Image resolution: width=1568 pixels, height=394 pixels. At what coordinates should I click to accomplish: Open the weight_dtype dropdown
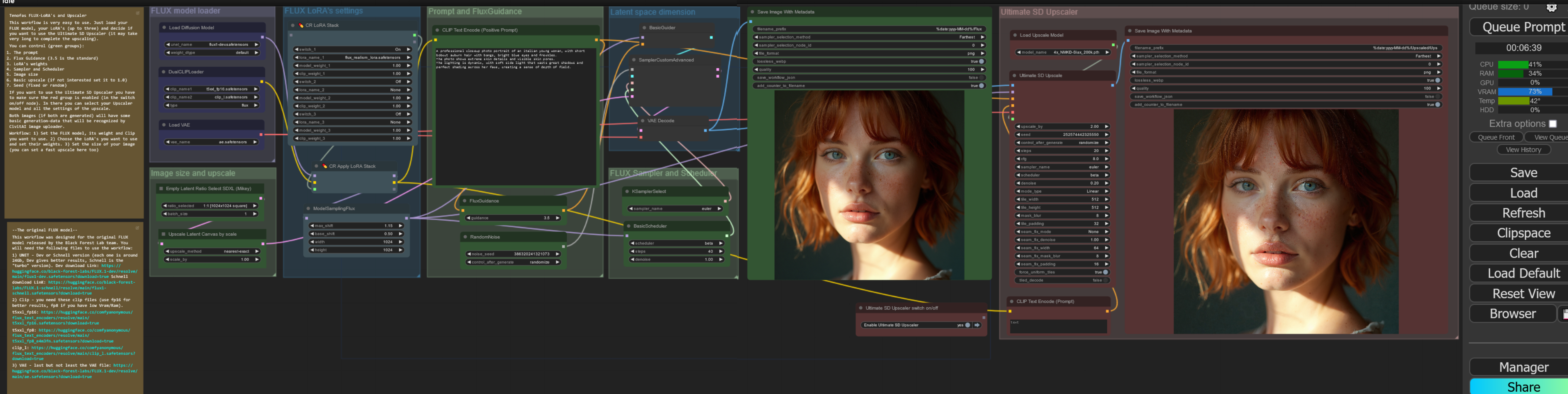tap(212, 52)
